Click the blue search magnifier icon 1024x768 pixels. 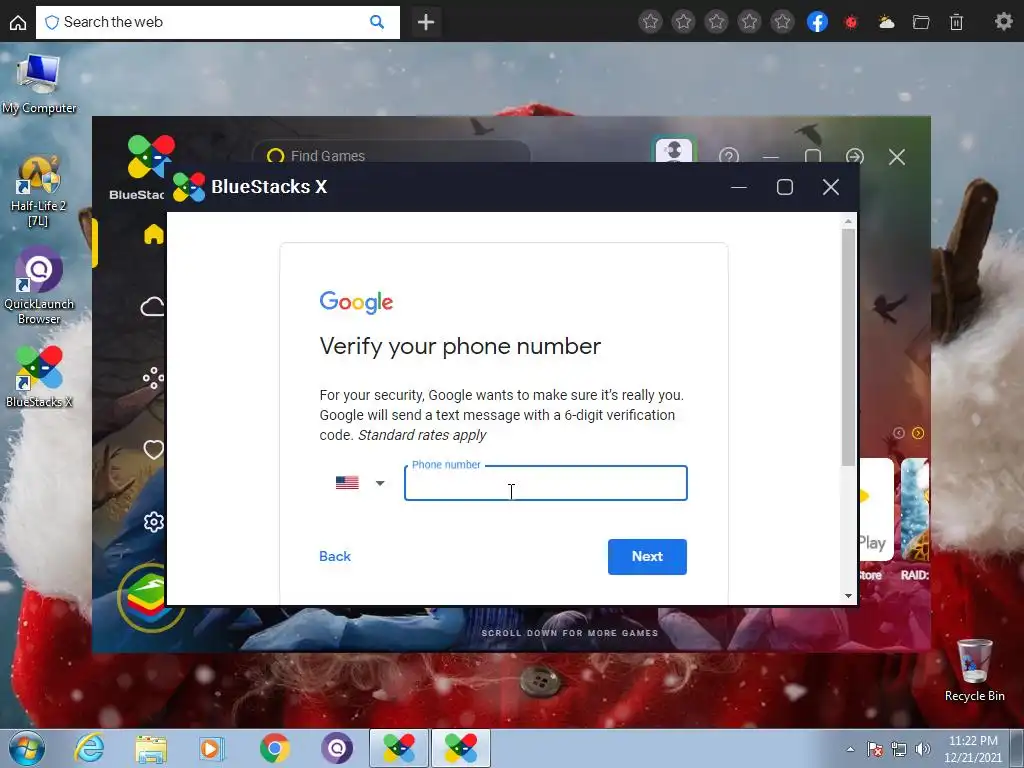pyautogui.click(x=377, y=22)
